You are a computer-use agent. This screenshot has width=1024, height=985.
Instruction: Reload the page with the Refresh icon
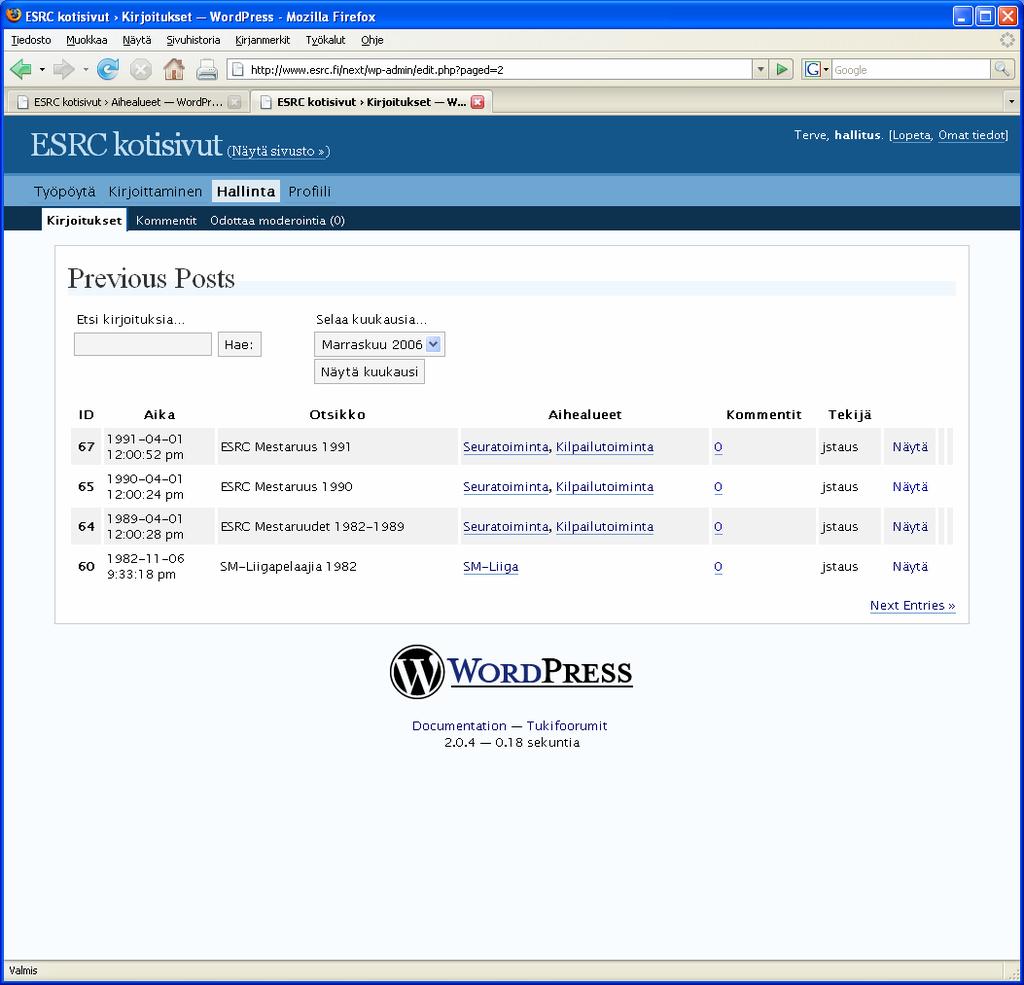pos(108,69)
